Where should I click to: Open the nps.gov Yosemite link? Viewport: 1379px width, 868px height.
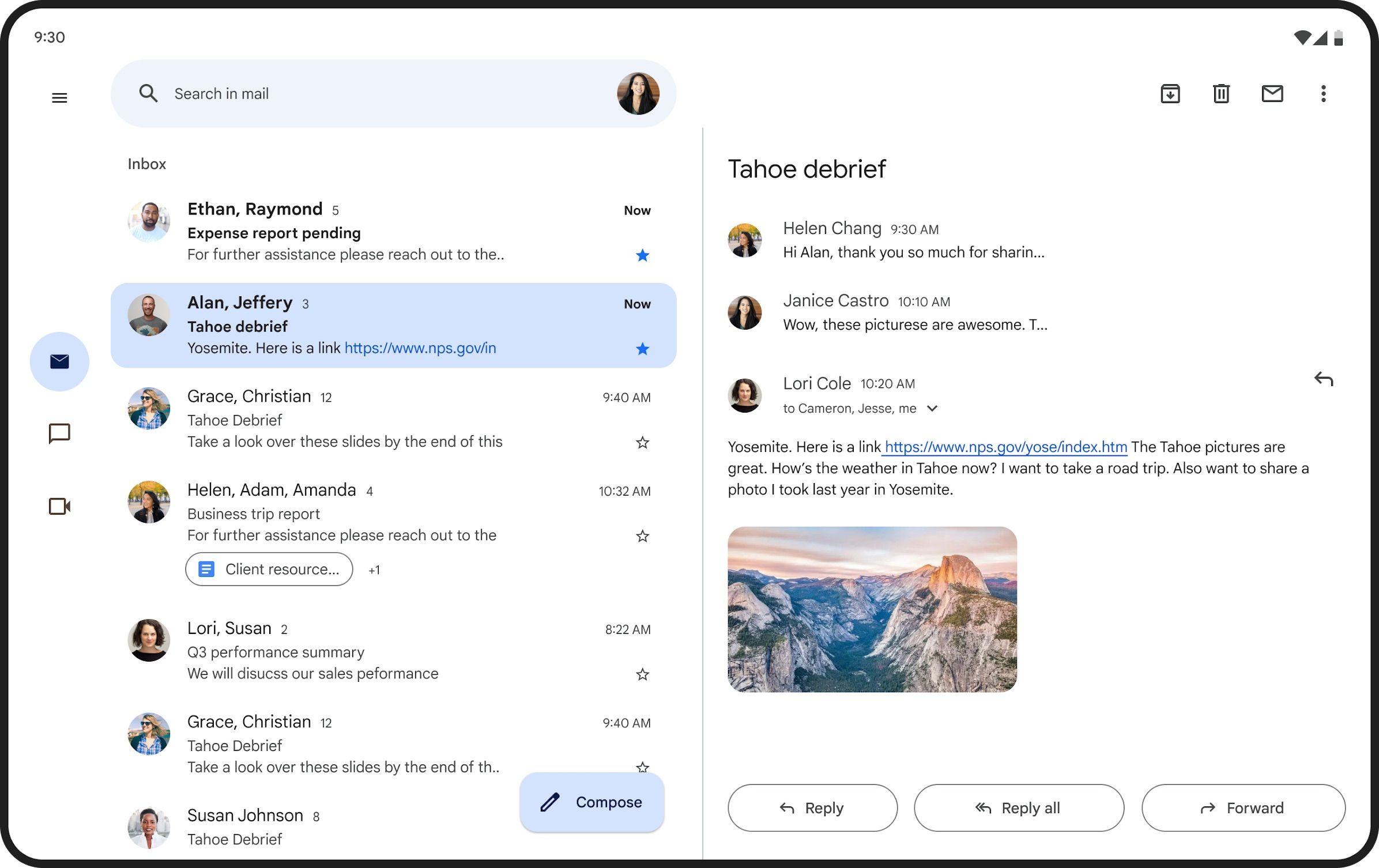pyautogui.click(x=1005, y=447)
